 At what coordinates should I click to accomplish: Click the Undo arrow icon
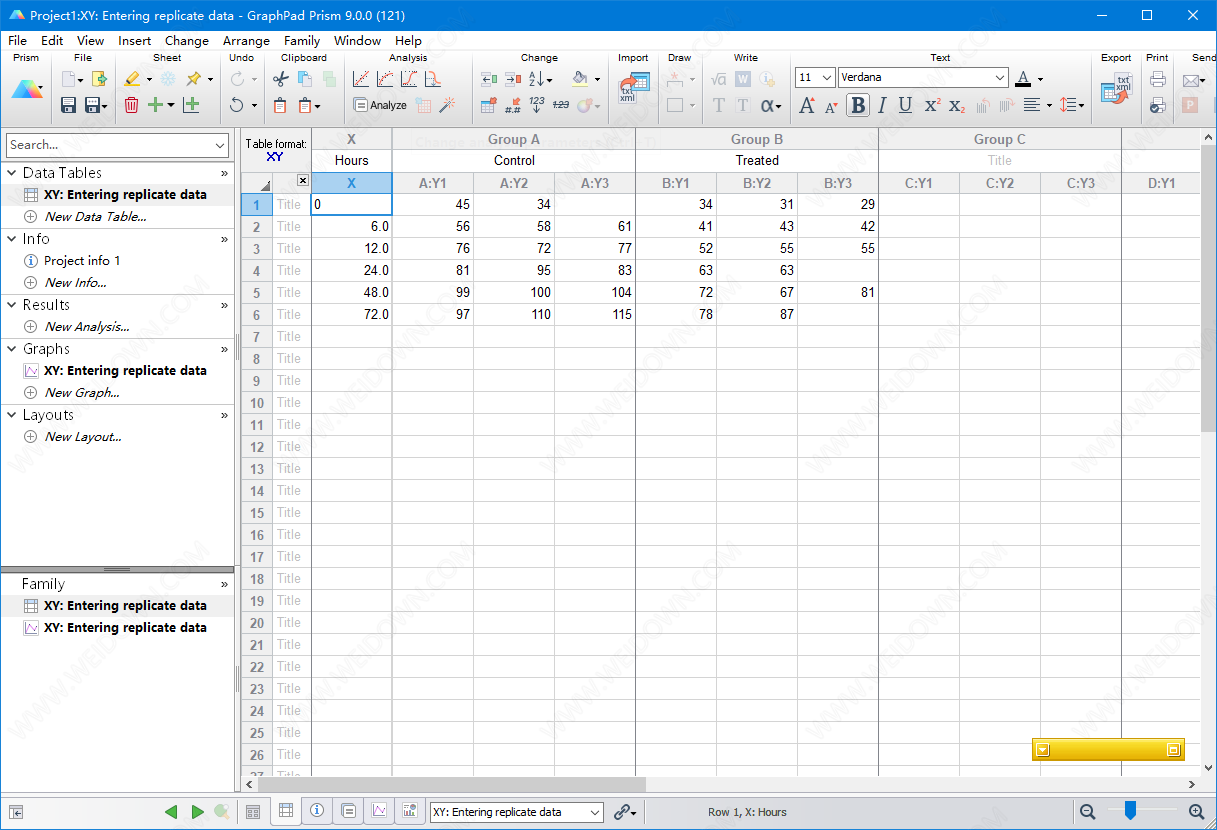point(237,105)
